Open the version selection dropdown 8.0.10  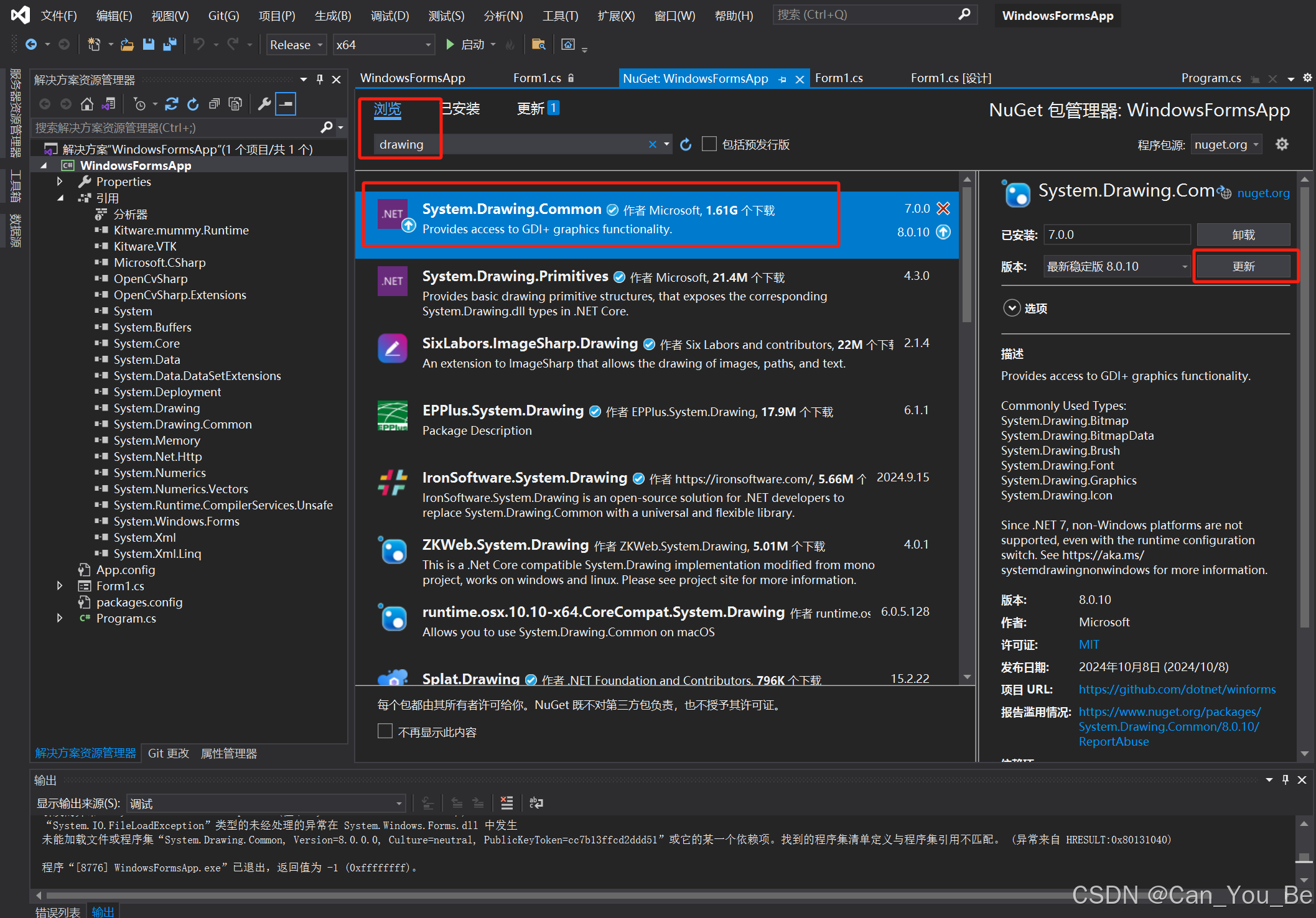pos(1116,267)
